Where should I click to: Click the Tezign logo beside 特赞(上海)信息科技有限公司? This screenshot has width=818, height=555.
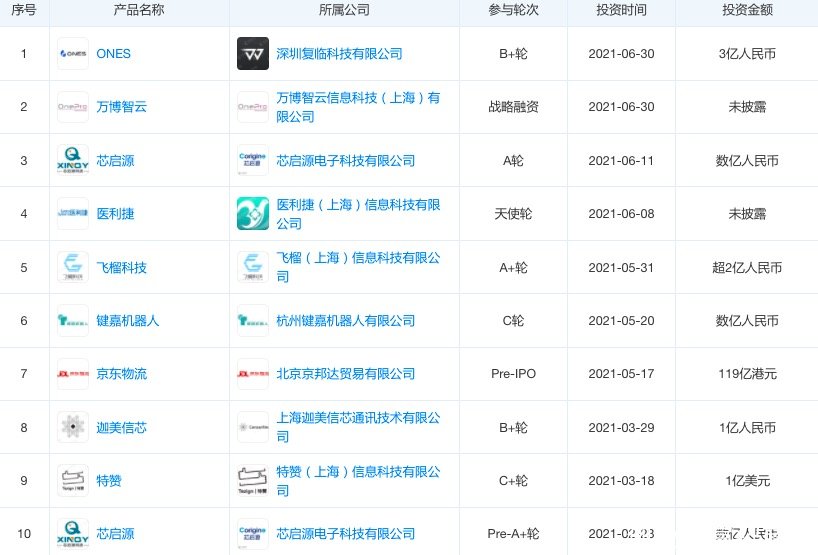click(253, 480)
